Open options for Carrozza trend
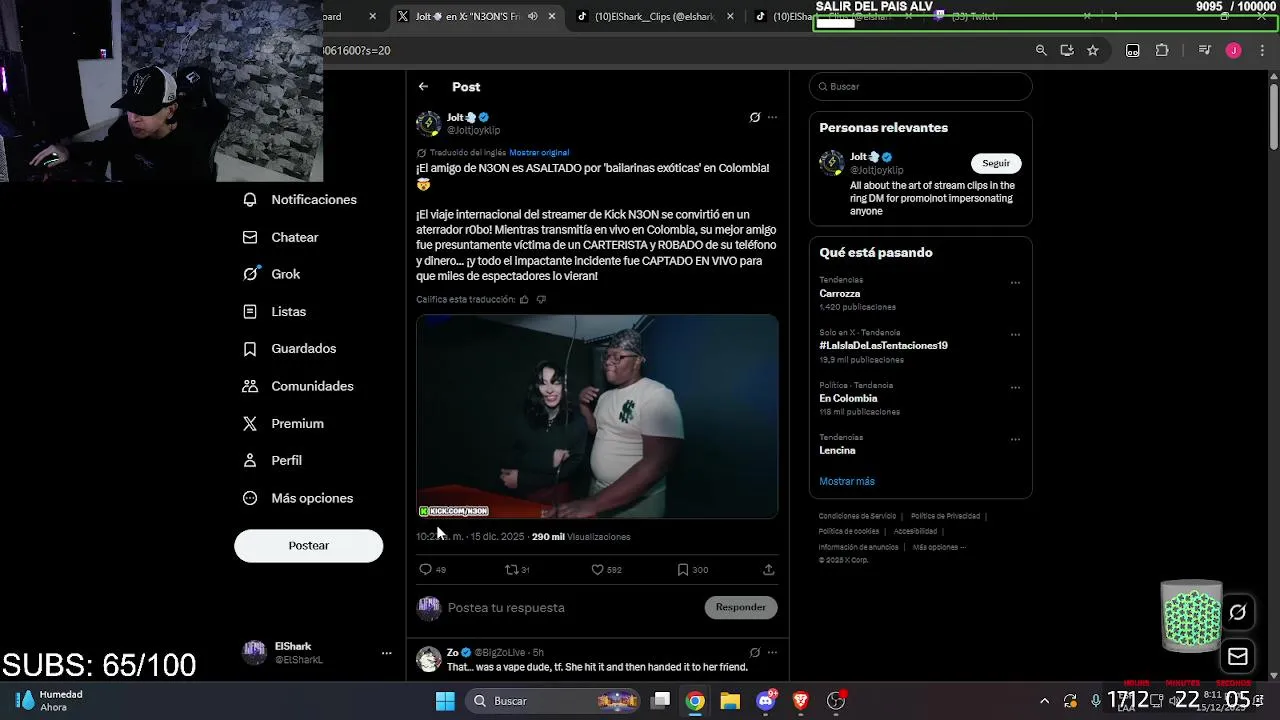Viewport: 1280px width, 720px height. (1015, 283)
